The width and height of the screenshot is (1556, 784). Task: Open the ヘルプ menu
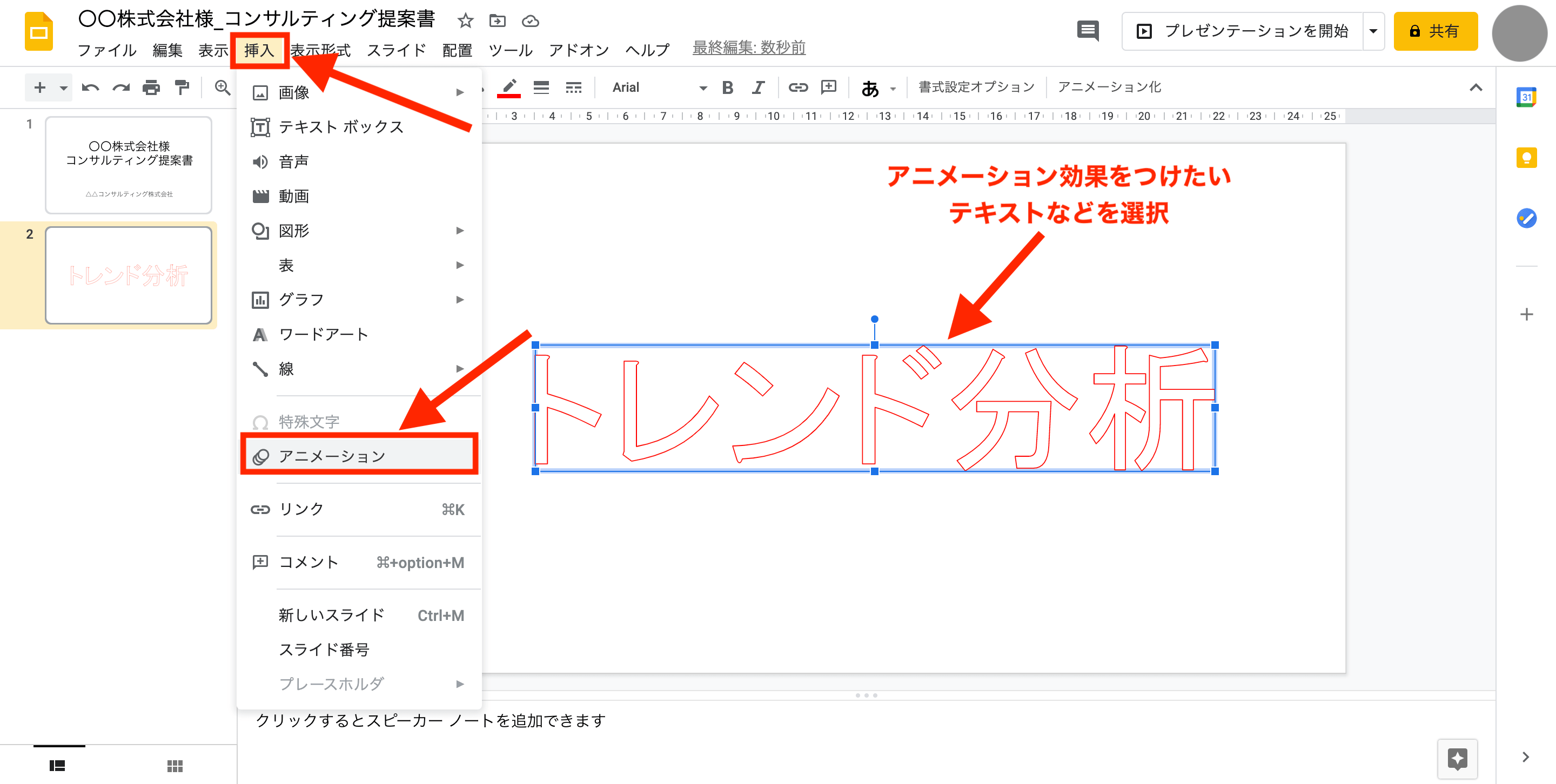(647, 50)
